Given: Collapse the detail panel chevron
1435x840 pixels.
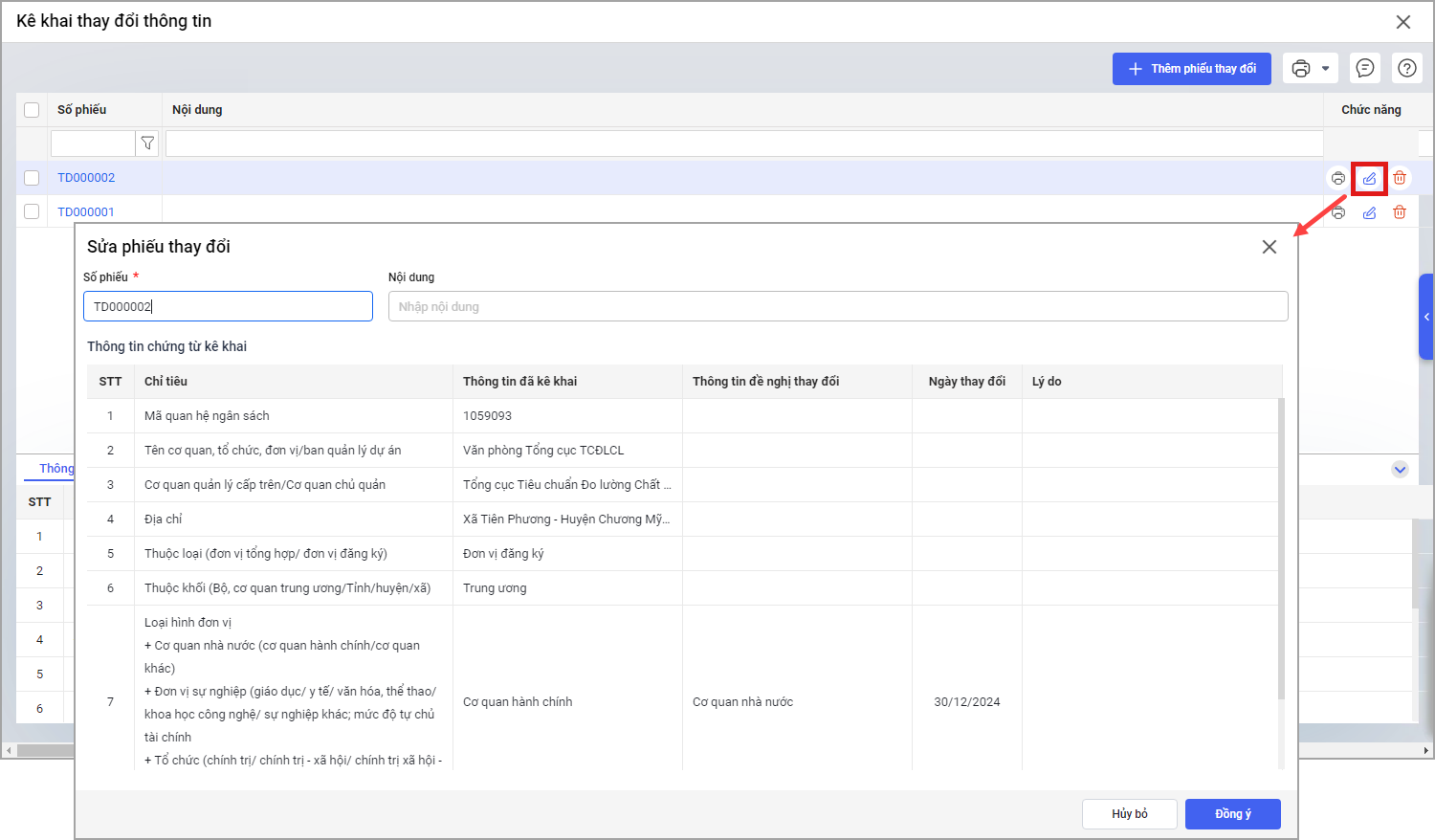Looking at the screenshot, I should point(1400,469).
